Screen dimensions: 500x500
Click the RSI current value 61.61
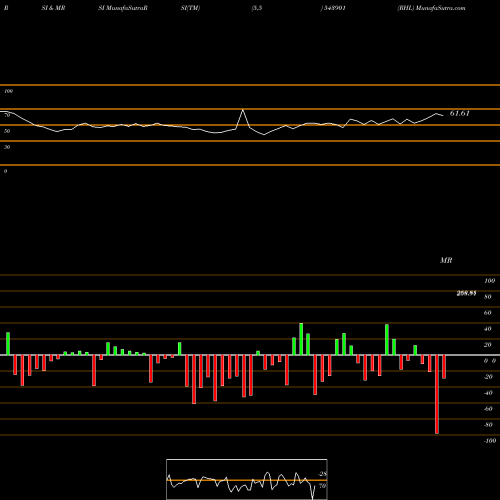[460, 113]
